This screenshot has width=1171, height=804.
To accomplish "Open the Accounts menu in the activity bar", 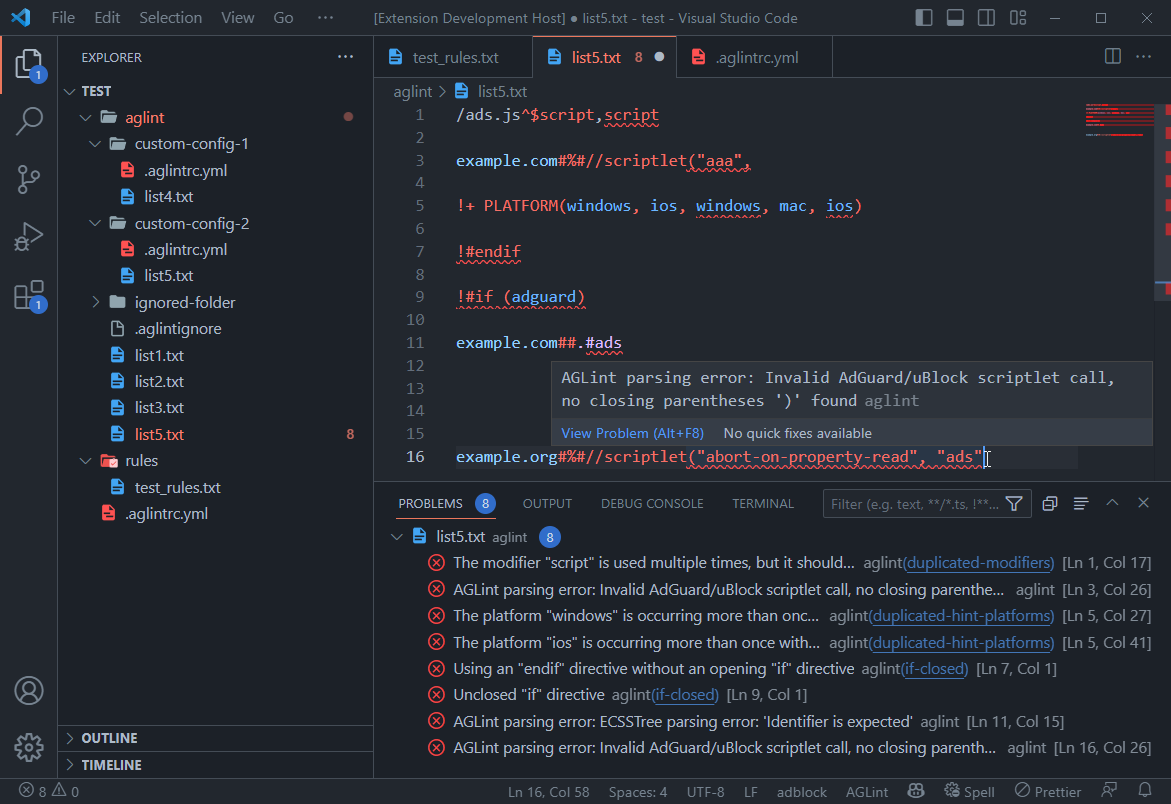I will coord(29,690).
